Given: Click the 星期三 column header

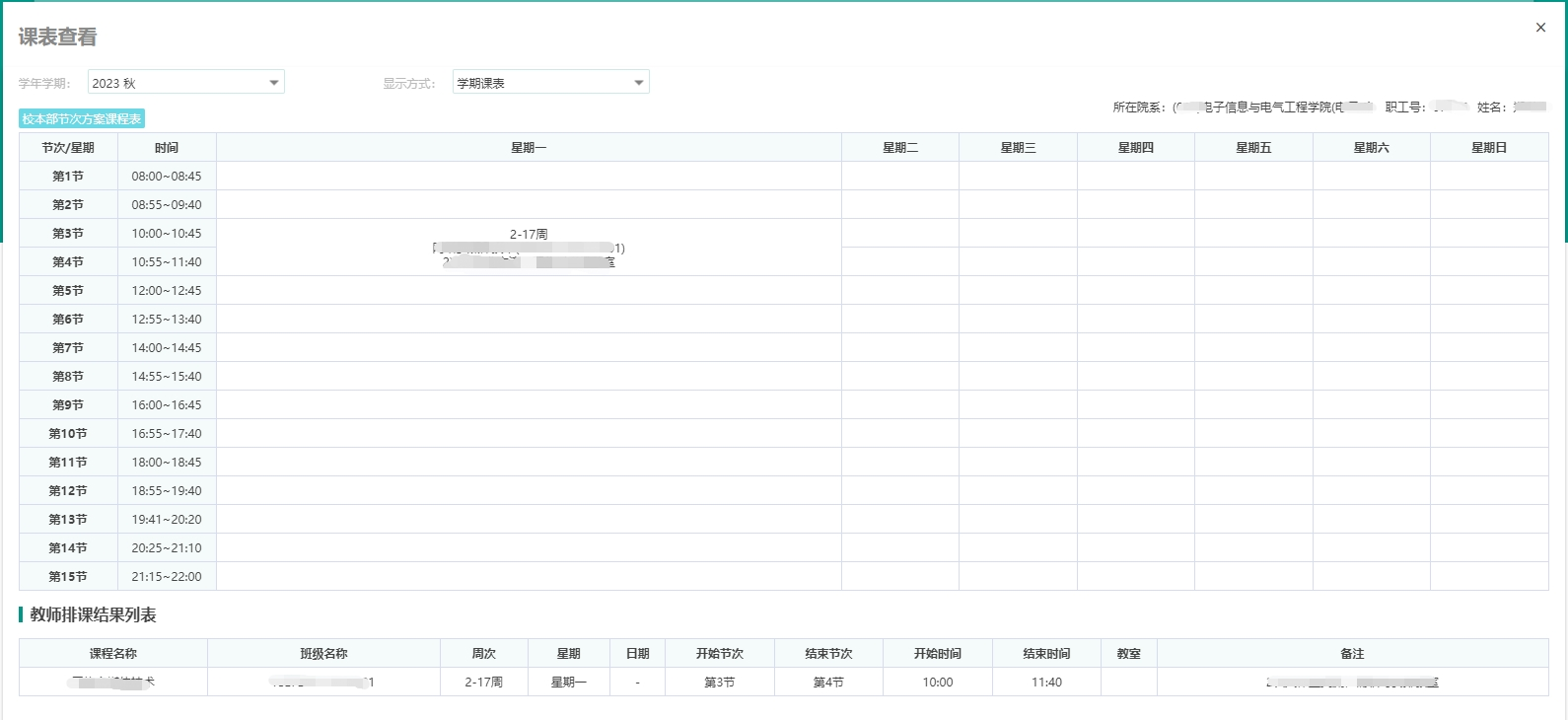Looking at the screenshot, I should pos(1018,147).
